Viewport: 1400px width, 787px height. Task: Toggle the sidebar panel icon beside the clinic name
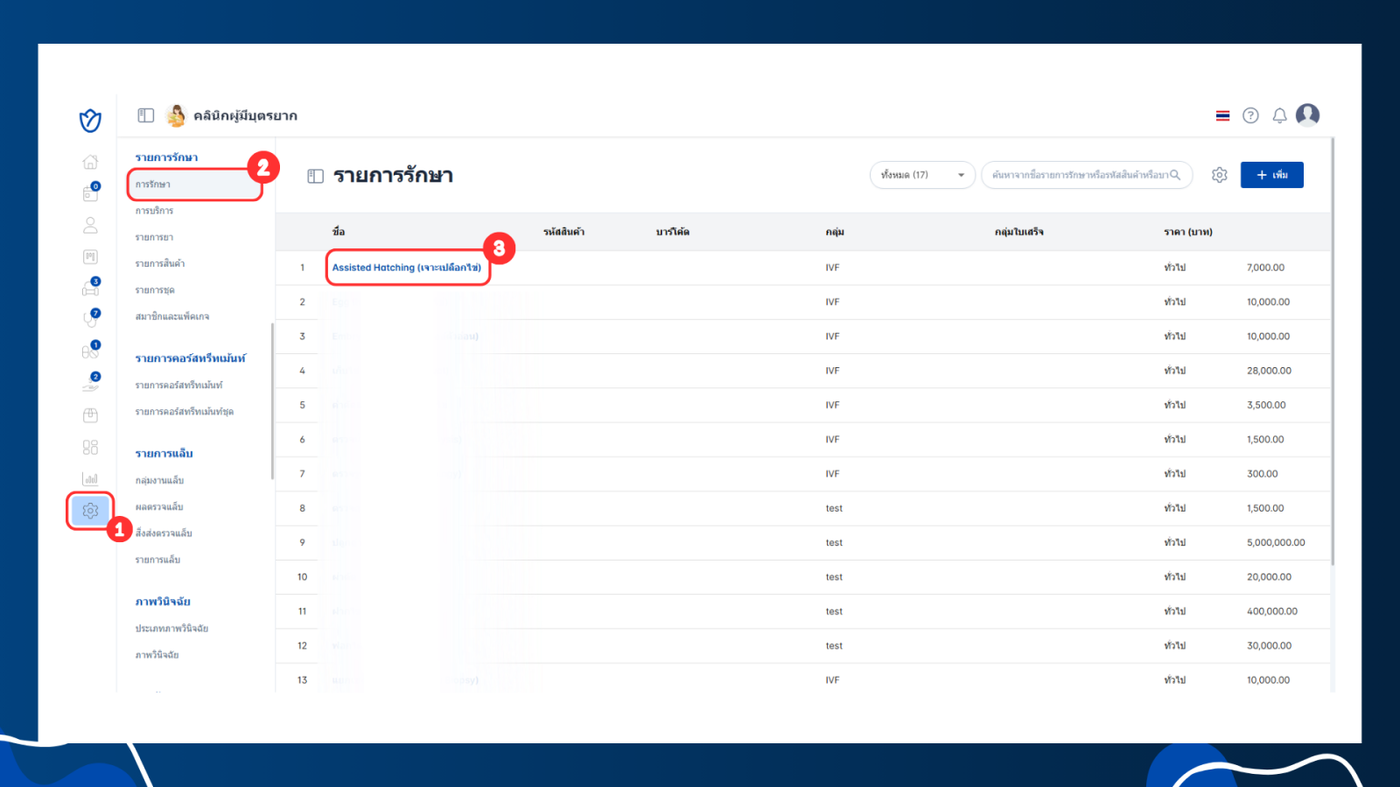(146, 116)
